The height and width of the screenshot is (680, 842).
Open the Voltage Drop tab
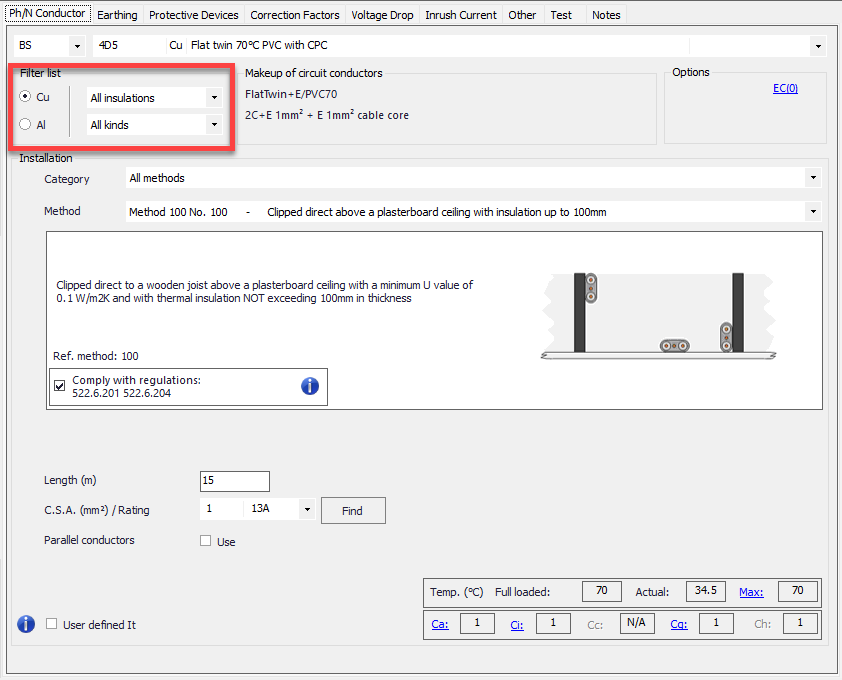382,15
